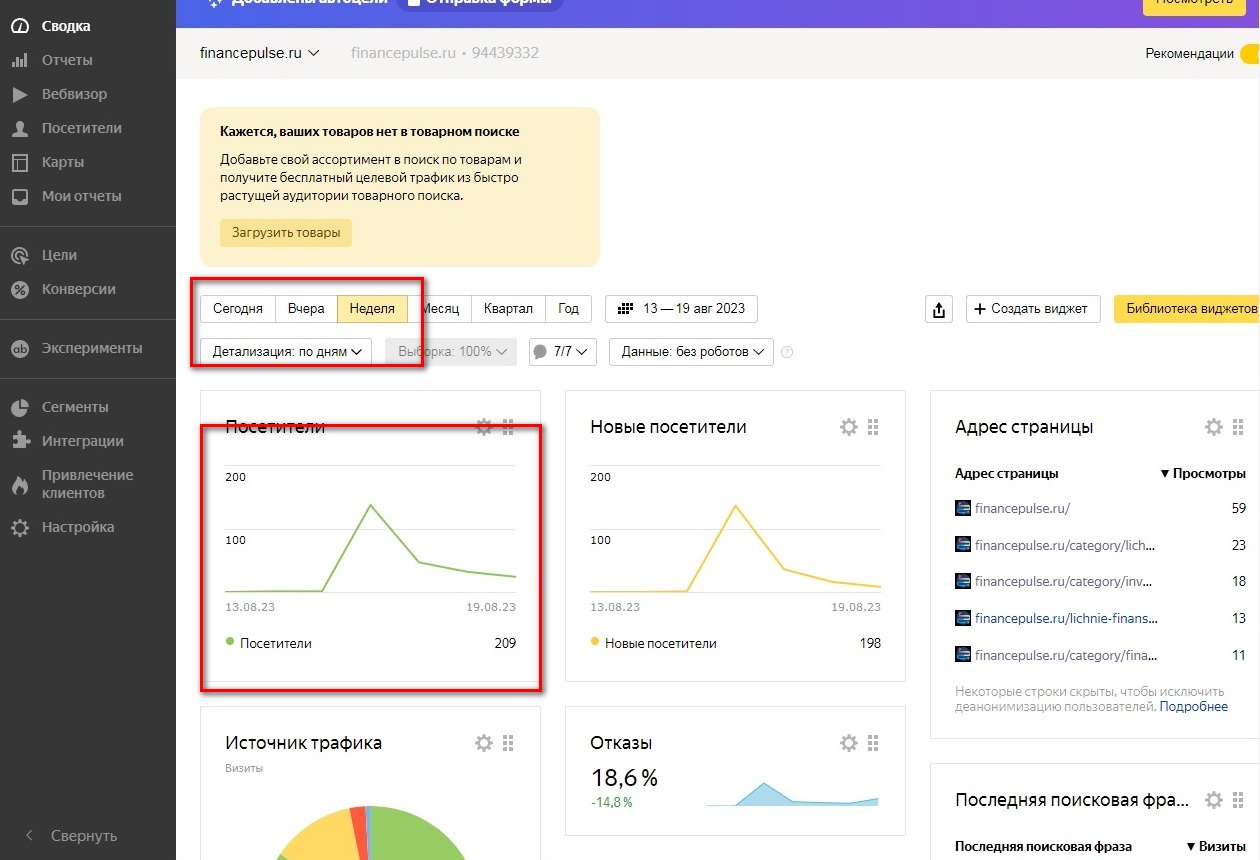Open Вебвизор from the sidebar
Viewport: 1260px width, 860px height.
(x=74, y=94)
